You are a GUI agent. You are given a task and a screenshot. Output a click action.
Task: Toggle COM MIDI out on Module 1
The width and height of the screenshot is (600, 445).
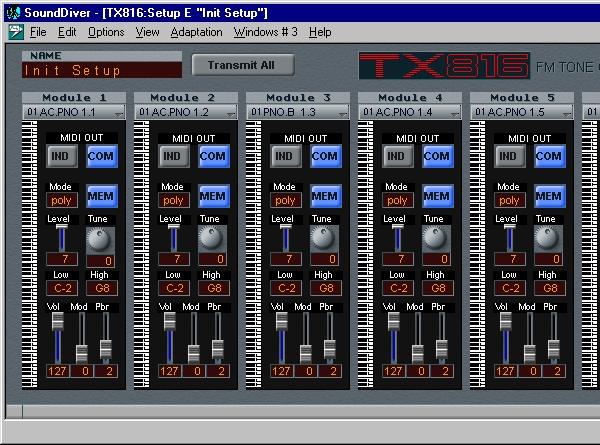(102, 156)
